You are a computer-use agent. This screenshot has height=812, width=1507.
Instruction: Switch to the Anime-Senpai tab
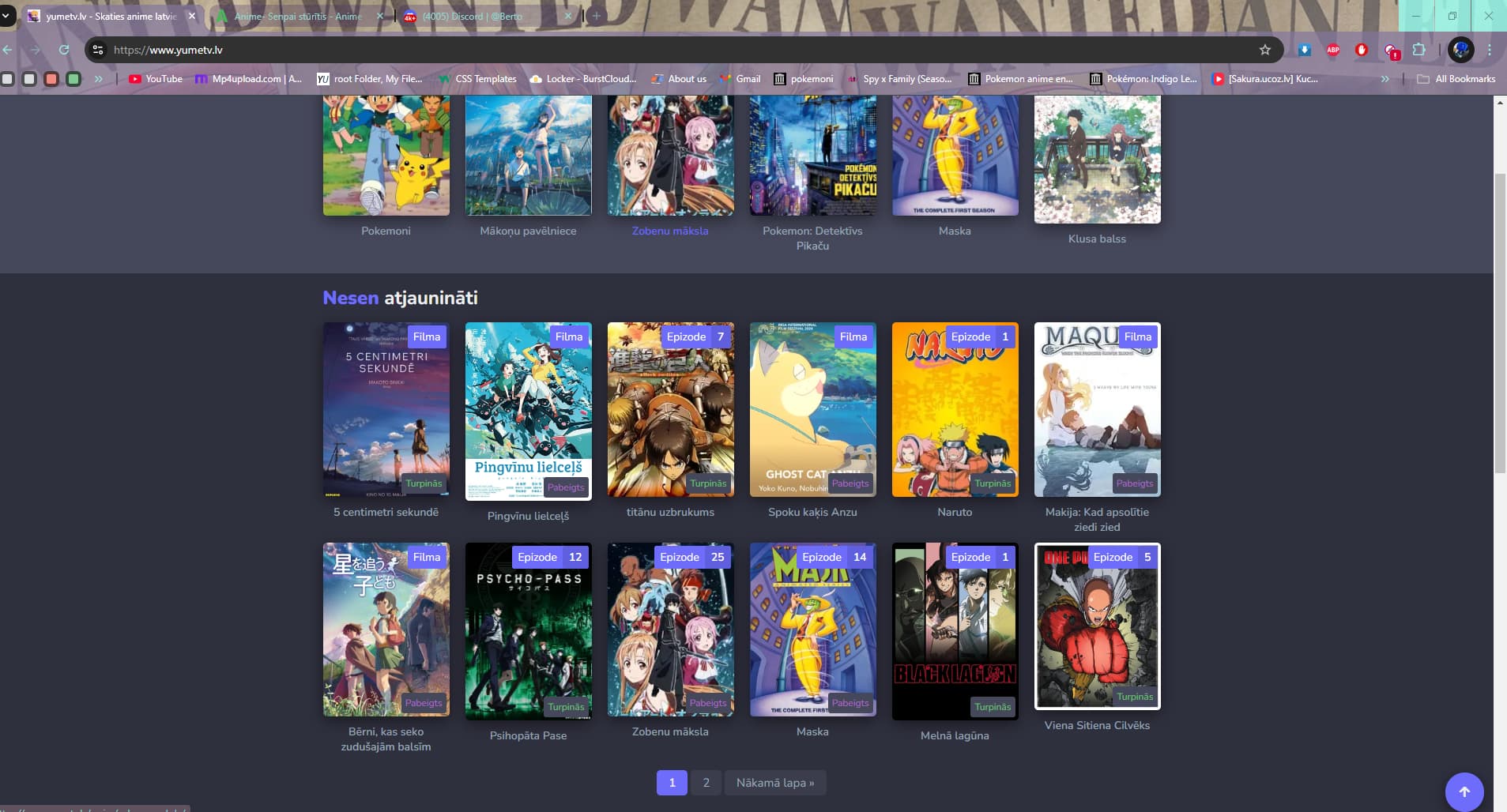tap(298, 16)
